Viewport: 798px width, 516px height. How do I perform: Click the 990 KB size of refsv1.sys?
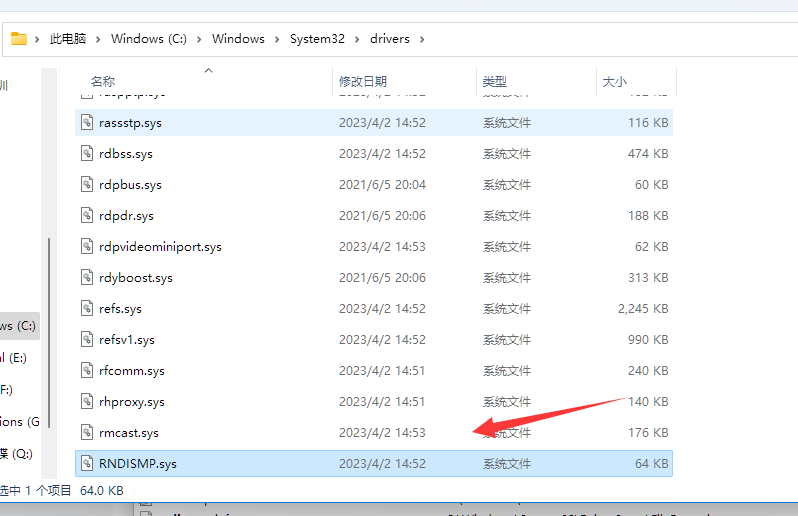(x=648, y=339)
